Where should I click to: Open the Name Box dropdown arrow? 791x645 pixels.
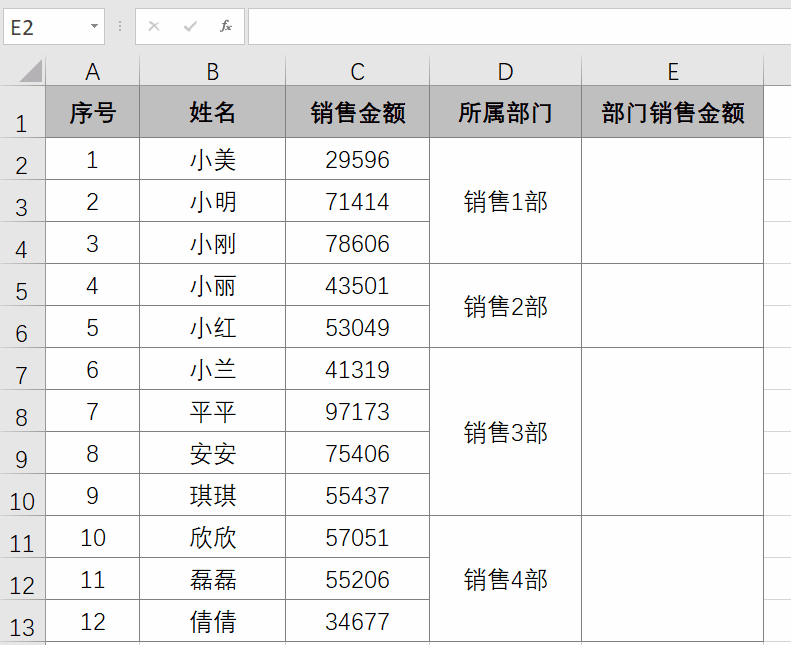[x=94, y=26]
